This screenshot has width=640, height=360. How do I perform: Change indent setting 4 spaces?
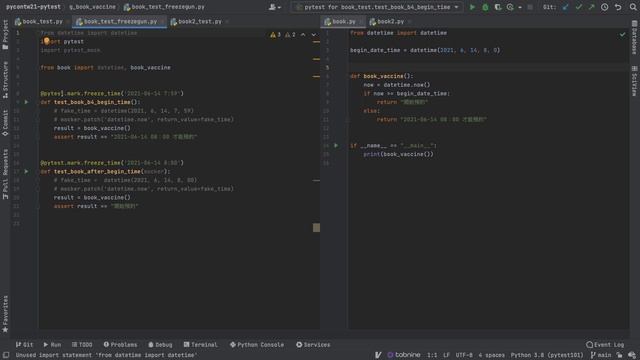pyautogui.click(x=491, y=355)
